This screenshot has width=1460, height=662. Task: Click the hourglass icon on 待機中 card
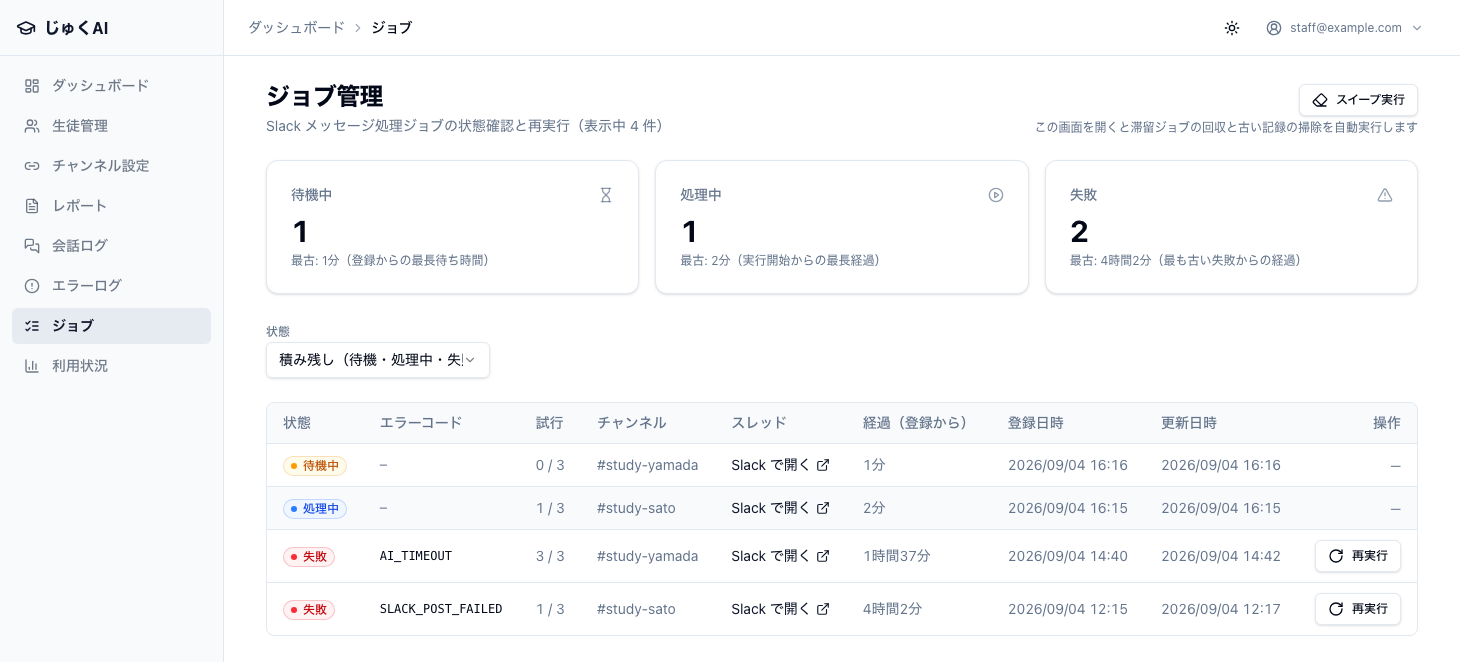(606, 195)
